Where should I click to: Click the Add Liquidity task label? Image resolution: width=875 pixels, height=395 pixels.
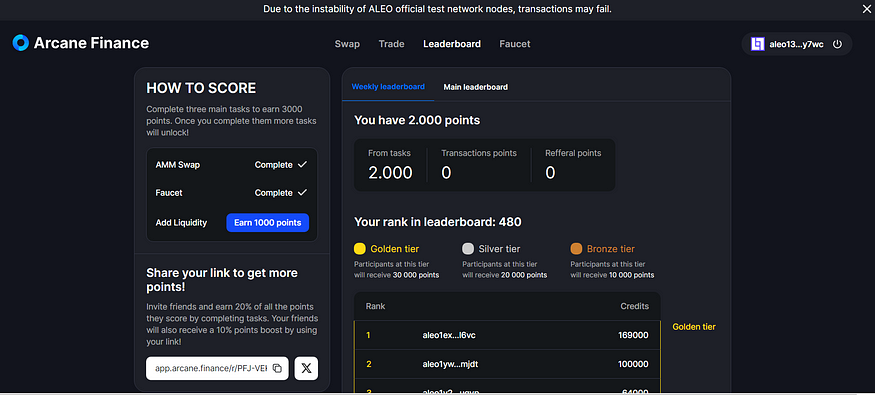coord(181,223)
